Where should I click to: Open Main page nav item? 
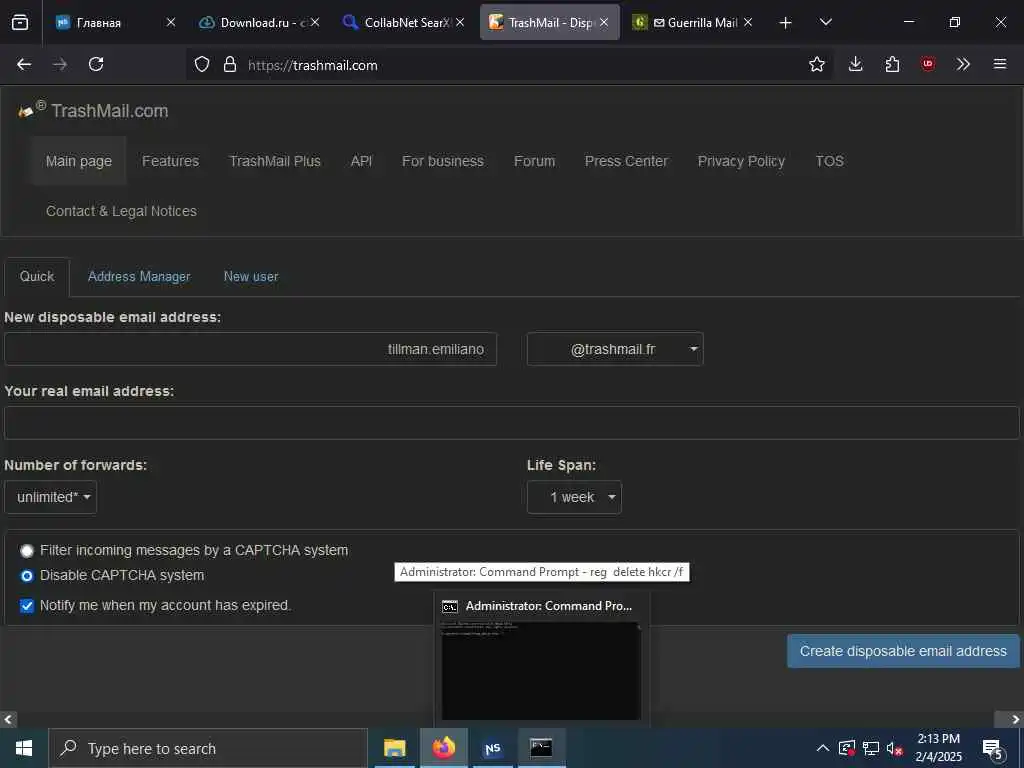coord(78,161)
